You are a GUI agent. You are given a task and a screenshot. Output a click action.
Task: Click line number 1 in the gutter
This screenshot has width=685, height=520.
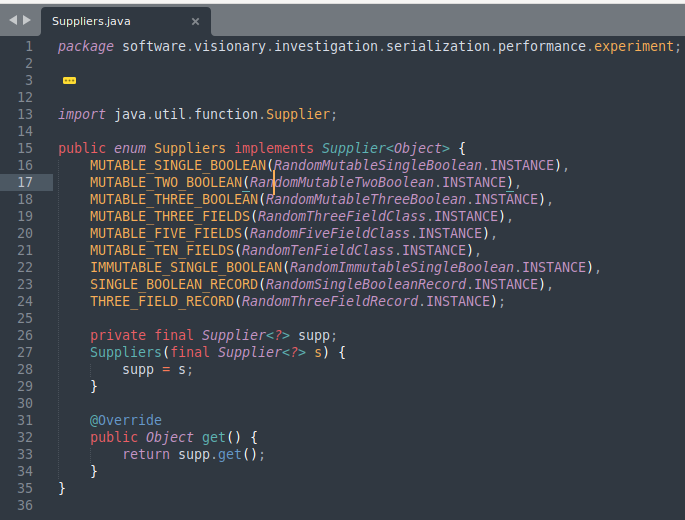coord(29,46)
